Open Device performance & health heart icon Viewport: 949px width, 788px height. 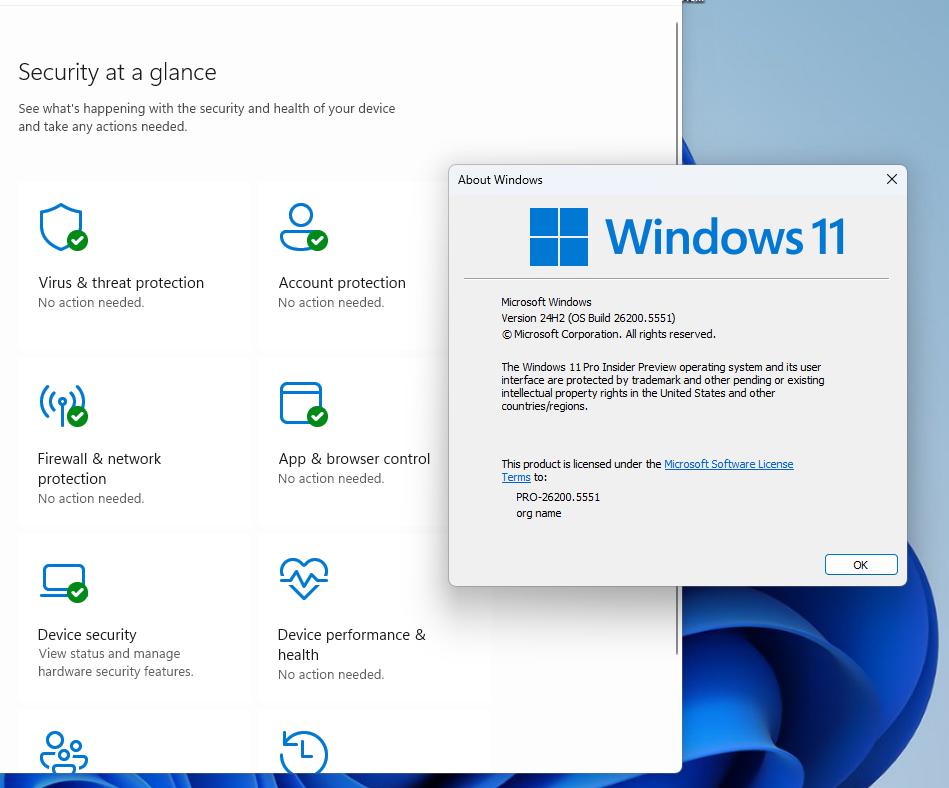304,578
